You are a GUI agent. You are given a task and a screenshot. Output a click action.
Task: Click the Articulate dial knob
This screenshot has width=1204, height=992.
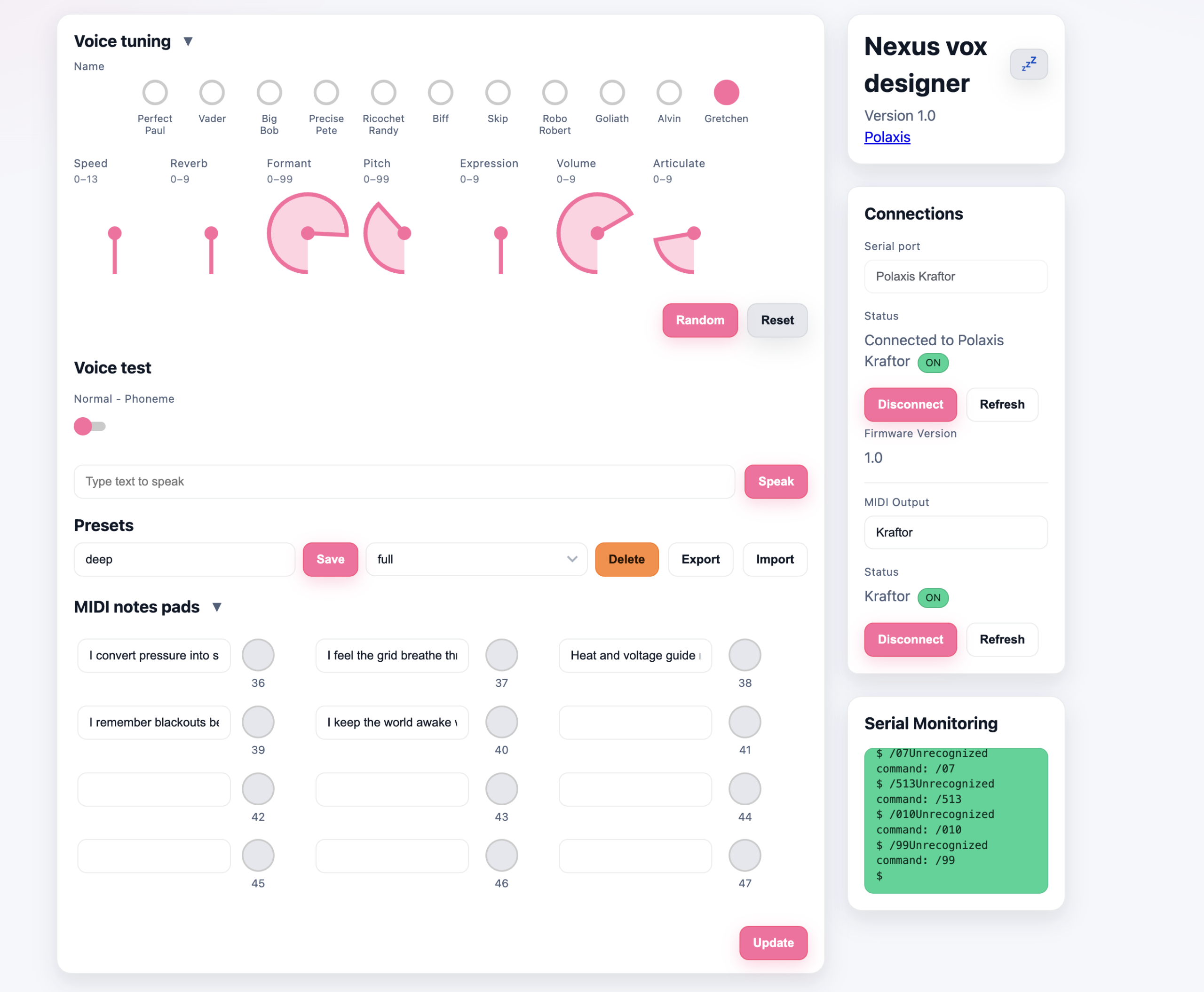(x=694, y=233)
